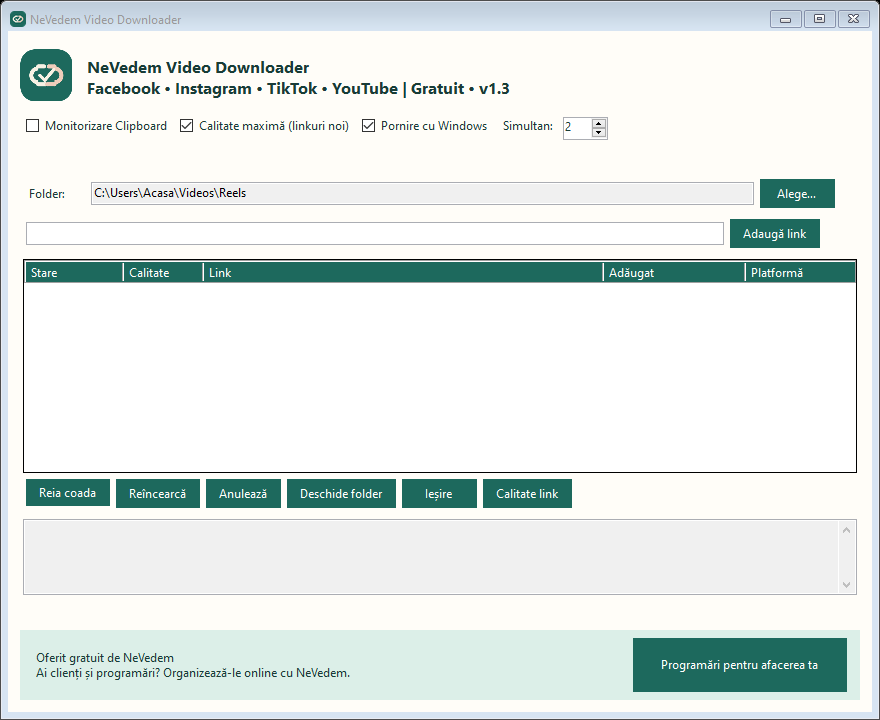
Task: Open folder chooser with Alege... button
Action: coord(797,194)
